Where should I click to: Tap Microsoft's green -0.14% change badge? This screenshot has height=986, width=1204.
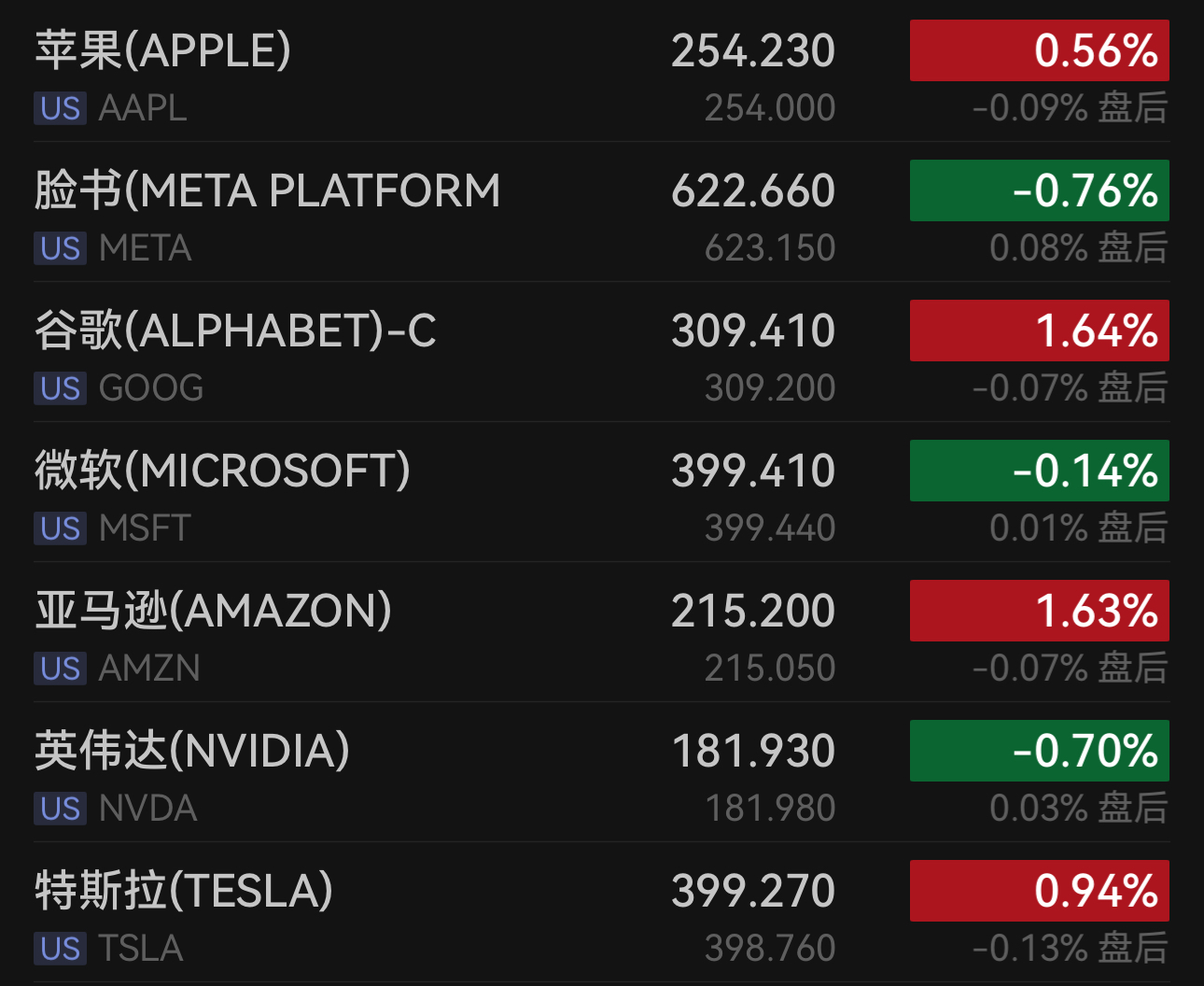coord(1039,471)
